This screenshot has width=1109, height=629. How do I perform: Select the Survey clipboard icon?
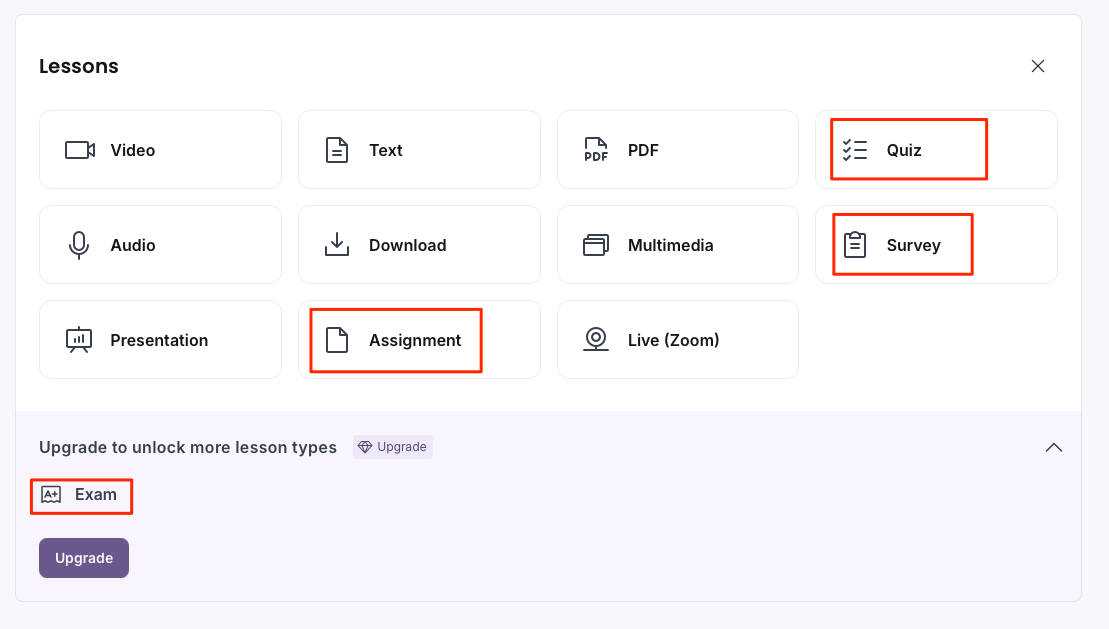854,244
